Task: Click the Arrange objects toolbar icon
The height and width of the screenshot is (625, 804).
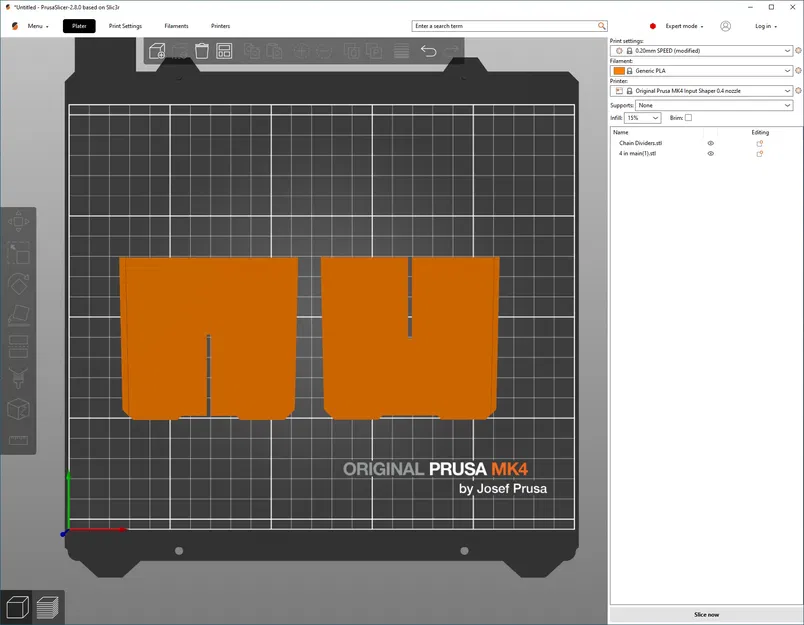Action: (x=225, y=51)
